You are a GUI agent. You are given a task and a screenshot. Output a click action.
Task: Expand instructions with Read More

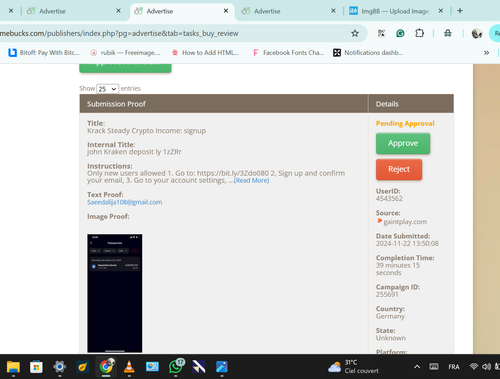click(251, 180)
